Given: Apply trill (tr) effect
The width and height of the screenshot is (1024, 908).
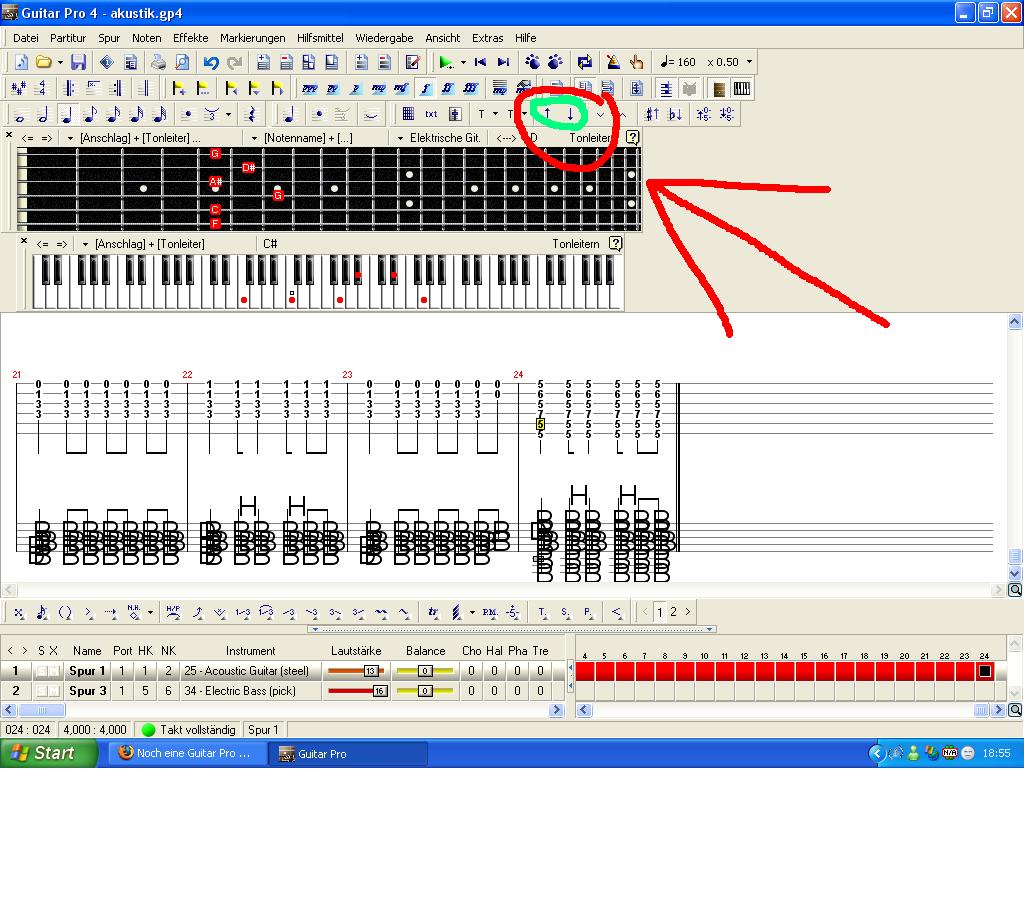Looking at the screenshot, I should [433, 612].
